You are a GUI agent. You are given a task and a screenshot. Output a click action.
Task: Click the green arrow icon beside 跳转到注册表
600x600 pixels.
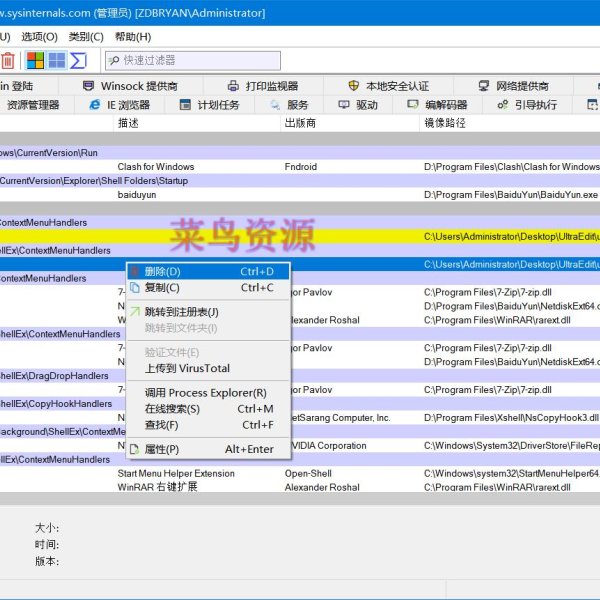click(x=135, y=311)
